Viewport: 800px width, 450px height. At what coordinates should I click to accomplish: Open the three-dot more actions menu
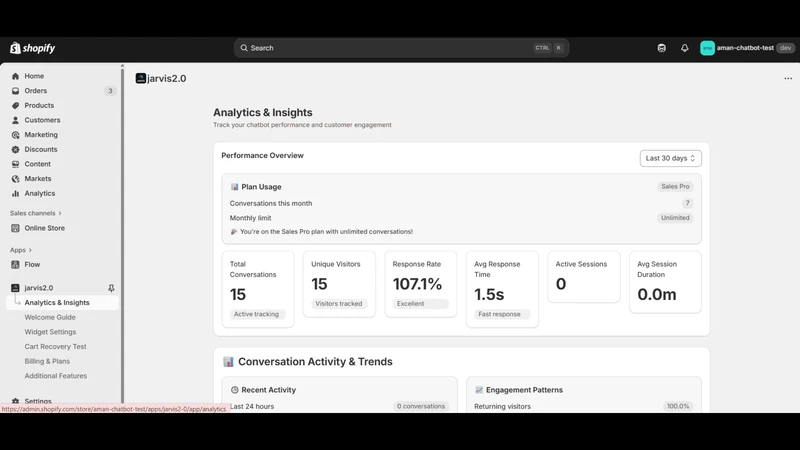pos(788,79)
